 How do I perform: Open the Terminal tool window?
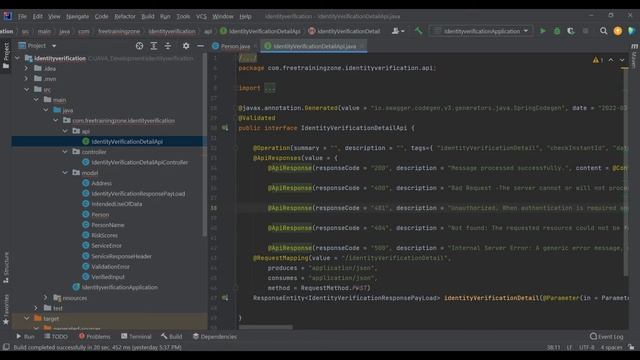click(136, 336)
